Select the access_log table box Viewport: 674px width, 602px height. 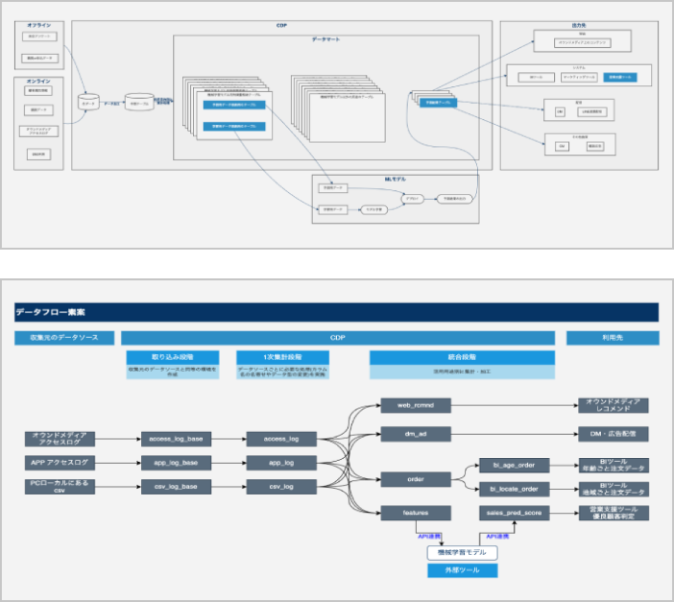point(281,438)
